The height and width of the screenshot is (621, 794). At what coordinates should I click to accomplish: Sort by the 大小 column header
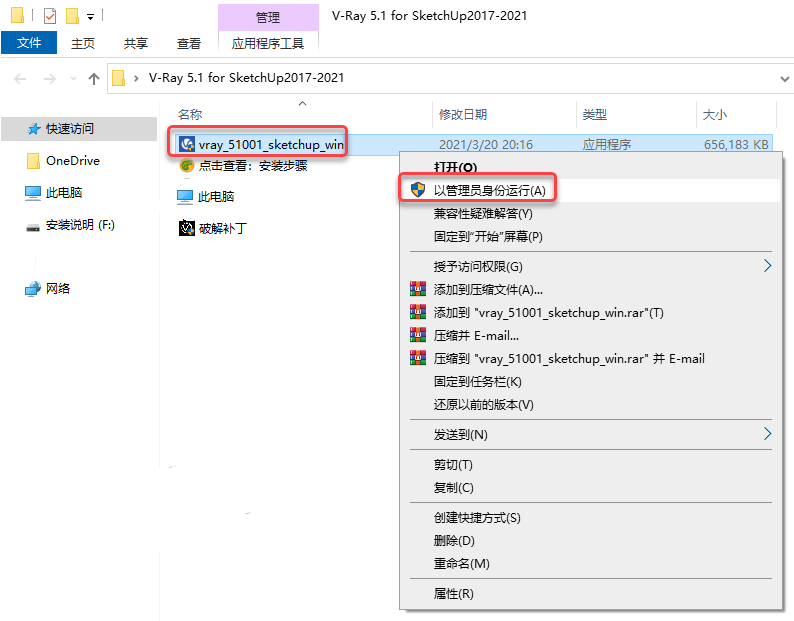(714, 114)
